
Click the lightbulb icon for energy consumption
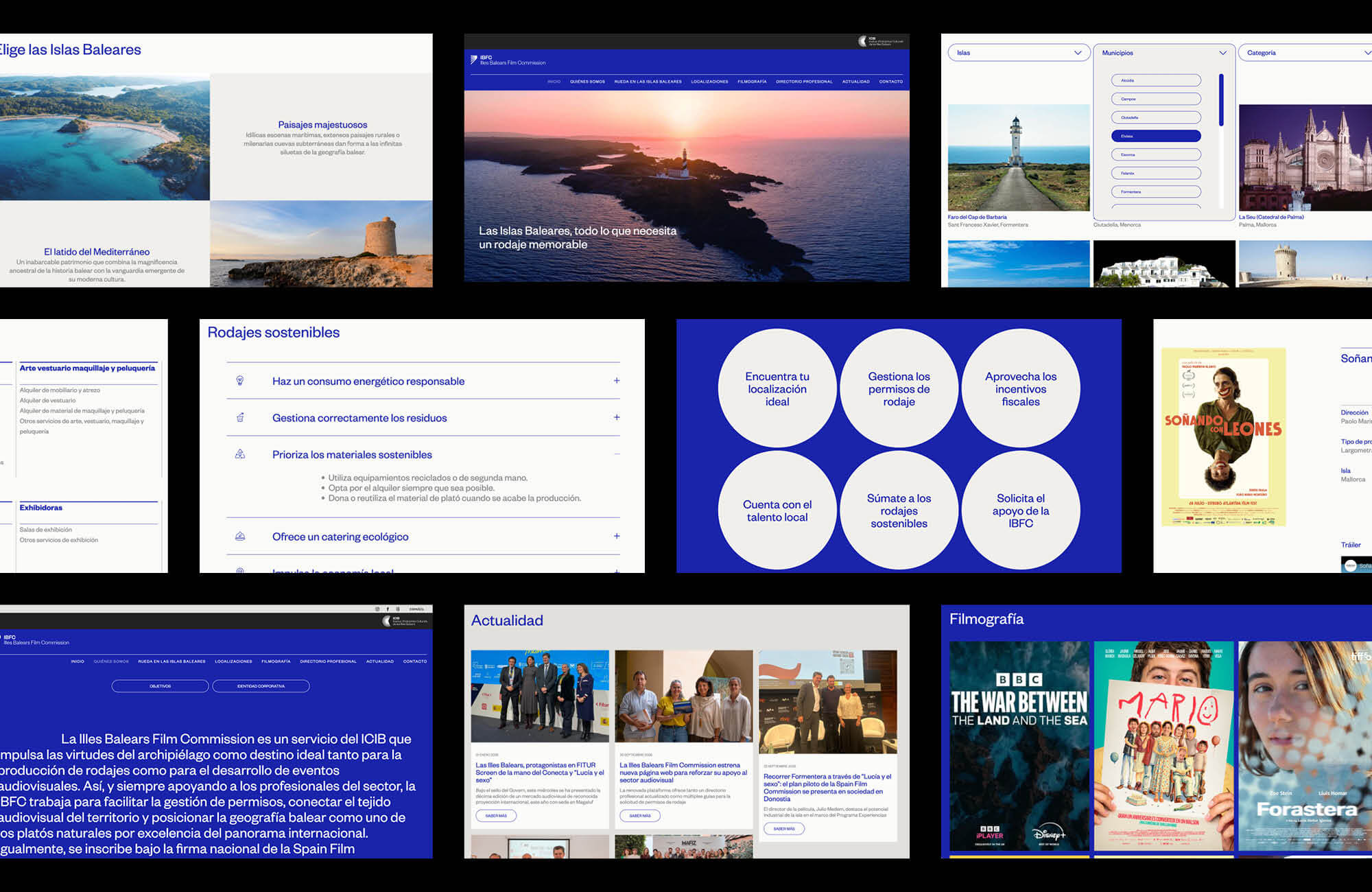[x=240, y=381]
